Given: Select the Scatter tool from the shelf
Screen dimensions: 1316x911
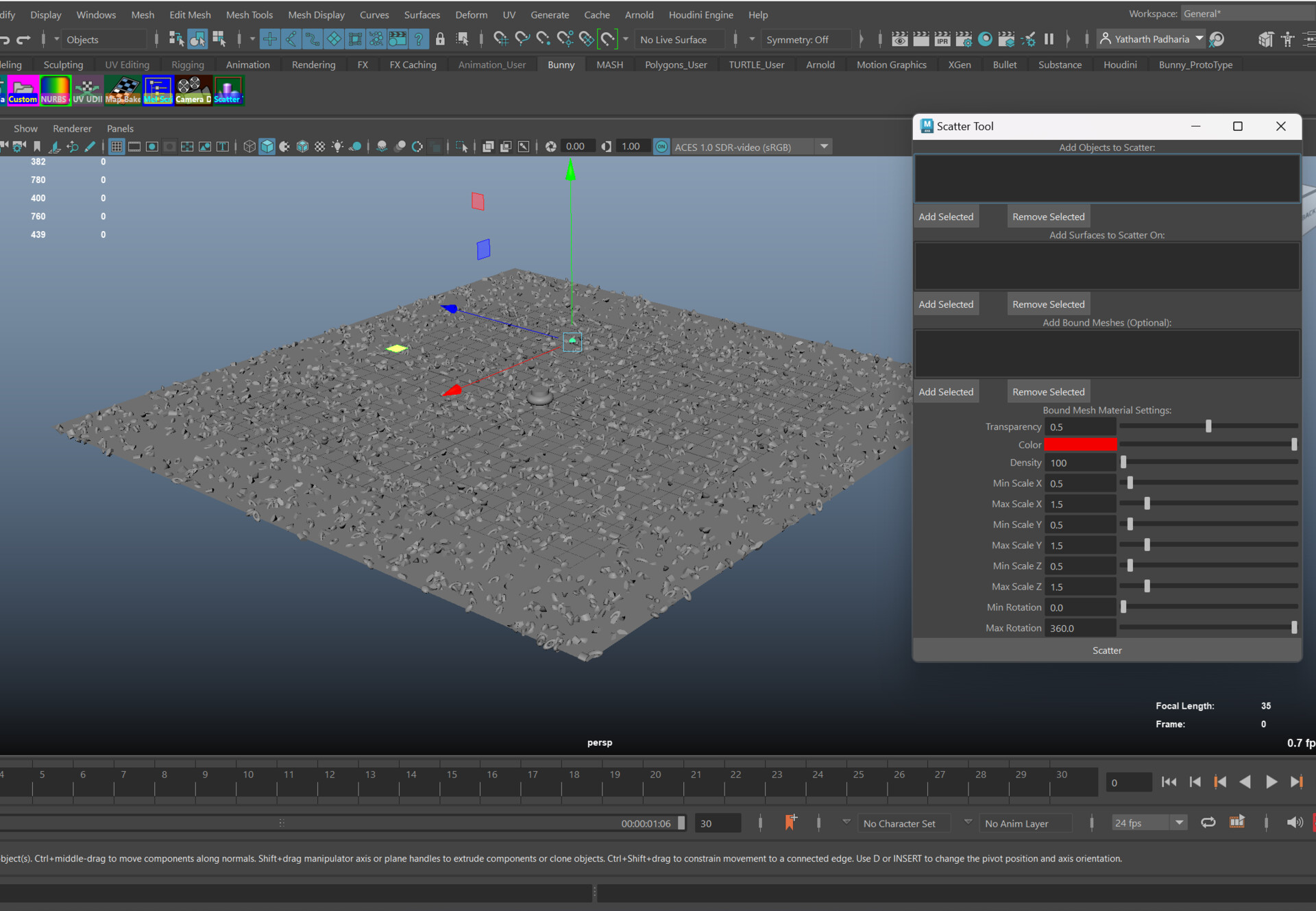Looking at the screenshot, I should [x=228, y=90].
